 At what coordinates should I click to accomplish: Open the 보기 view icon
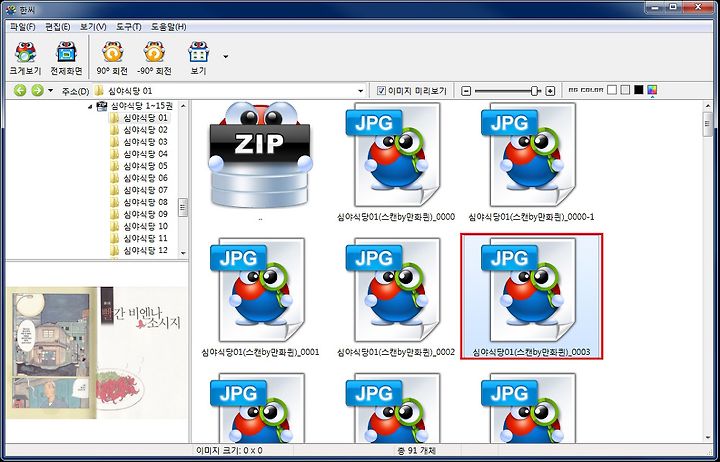[x=198, y=58]
